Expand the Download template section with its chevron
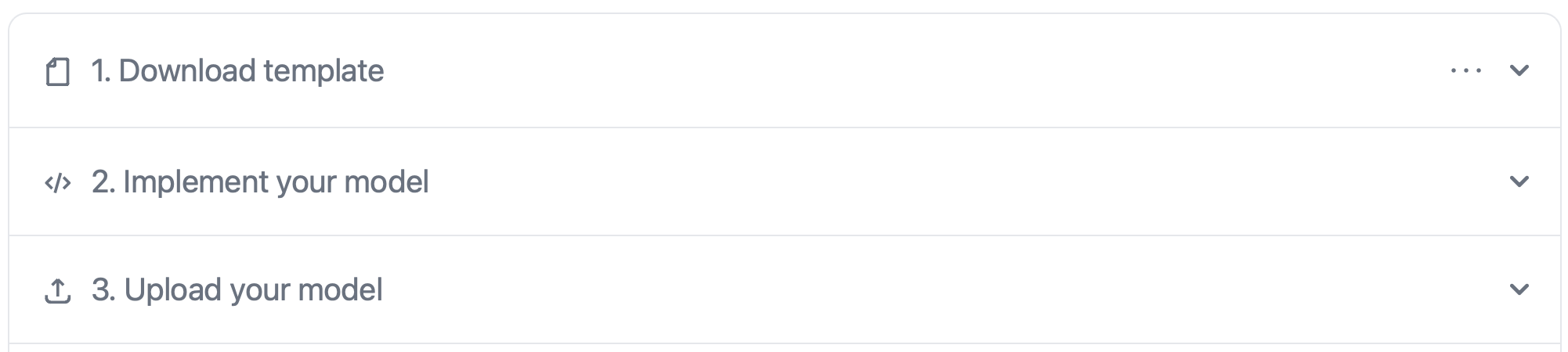1568x352 pixels. tap(1519, 70)
